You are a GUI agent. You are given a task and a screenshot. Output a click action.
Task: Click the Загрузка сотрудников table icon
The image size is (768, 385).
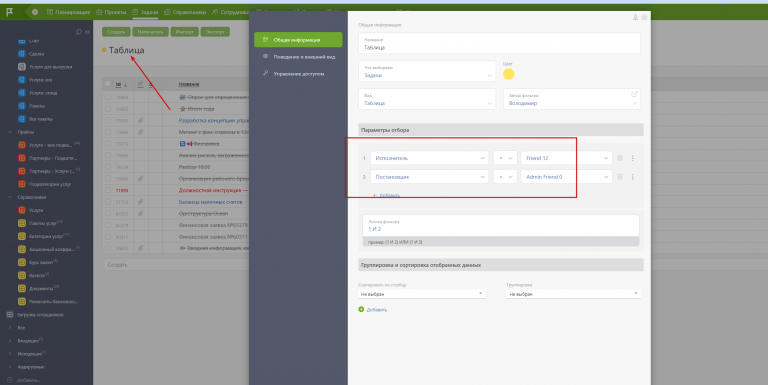(10, 314)
